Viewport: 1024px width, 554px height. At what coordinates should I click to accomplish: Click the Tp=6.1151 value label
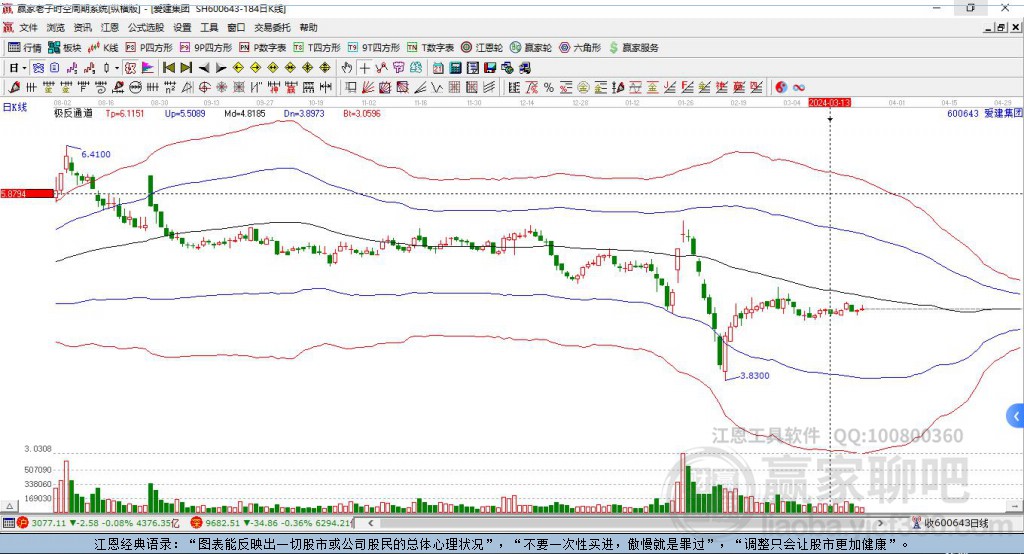(125, 113)
